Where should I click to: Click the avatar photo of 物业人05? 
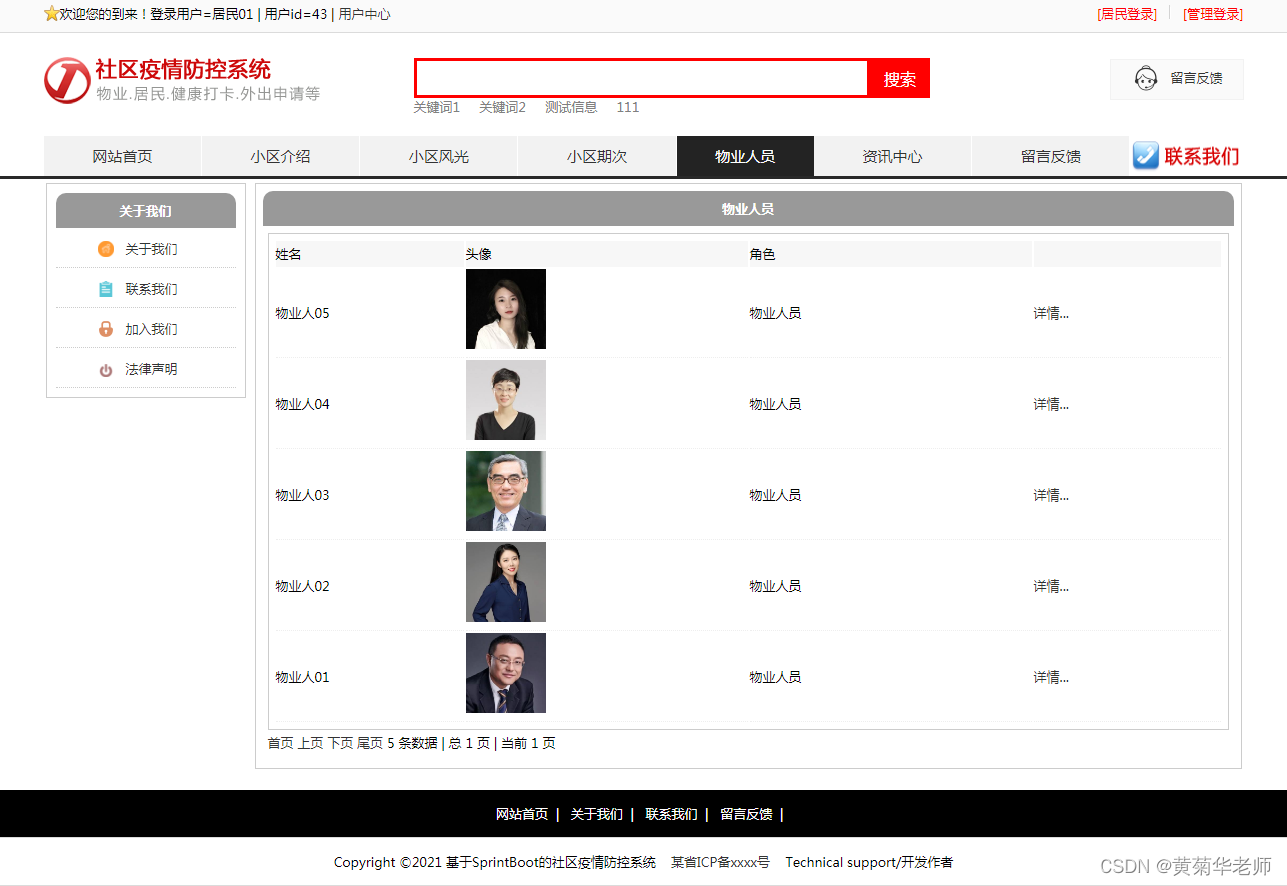506,309
